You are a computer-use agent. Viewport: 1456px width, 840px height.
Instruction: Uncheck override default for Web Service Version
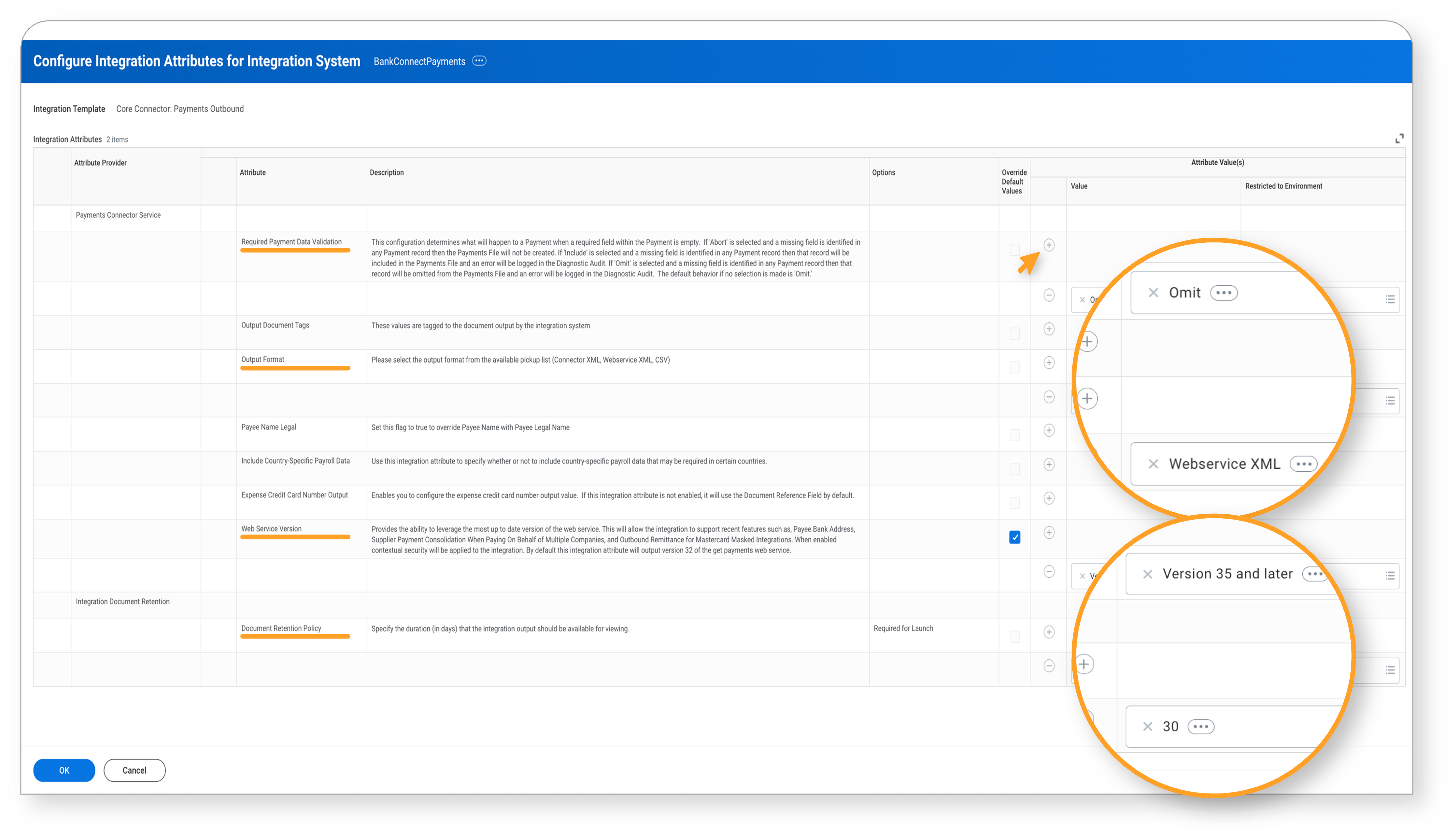pos(1014,537)
